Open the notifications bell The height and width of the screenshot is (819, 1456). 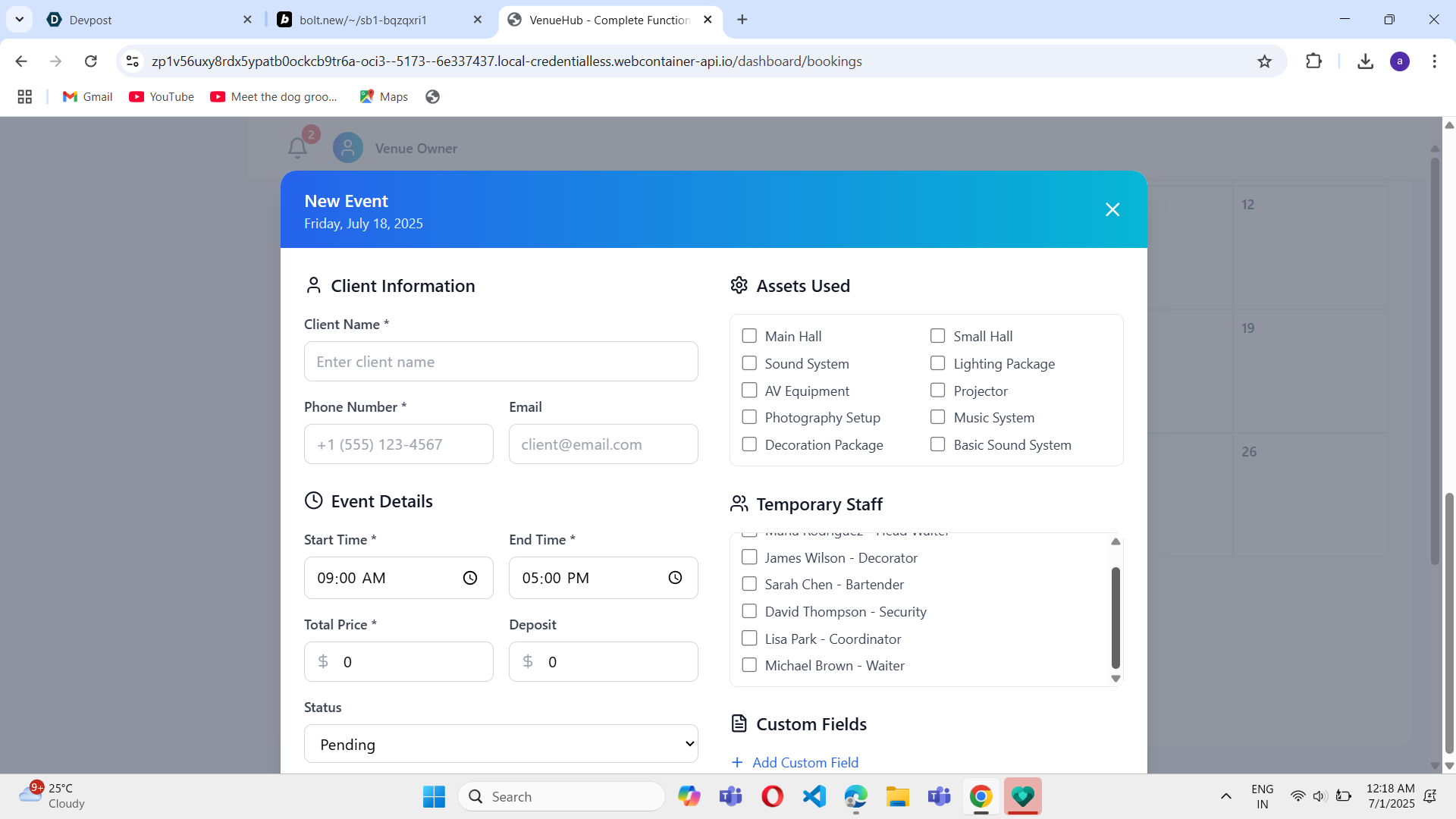[x=297, y=148]
